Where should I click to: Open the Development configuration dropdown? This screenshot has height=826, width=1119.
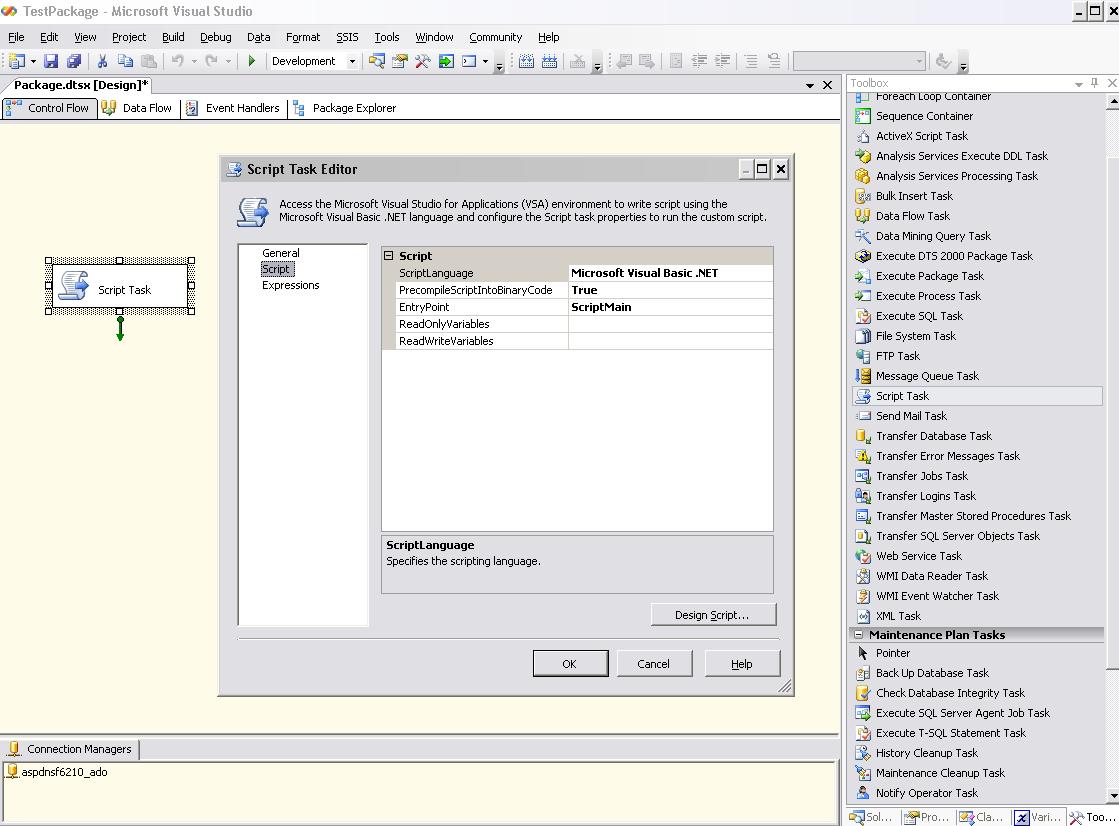coord(352,62)
